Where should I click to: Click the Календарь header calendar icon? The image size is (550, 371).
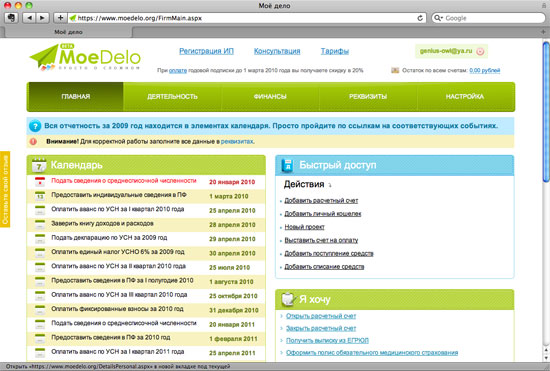pyautogui.click(x=39, y=165)
